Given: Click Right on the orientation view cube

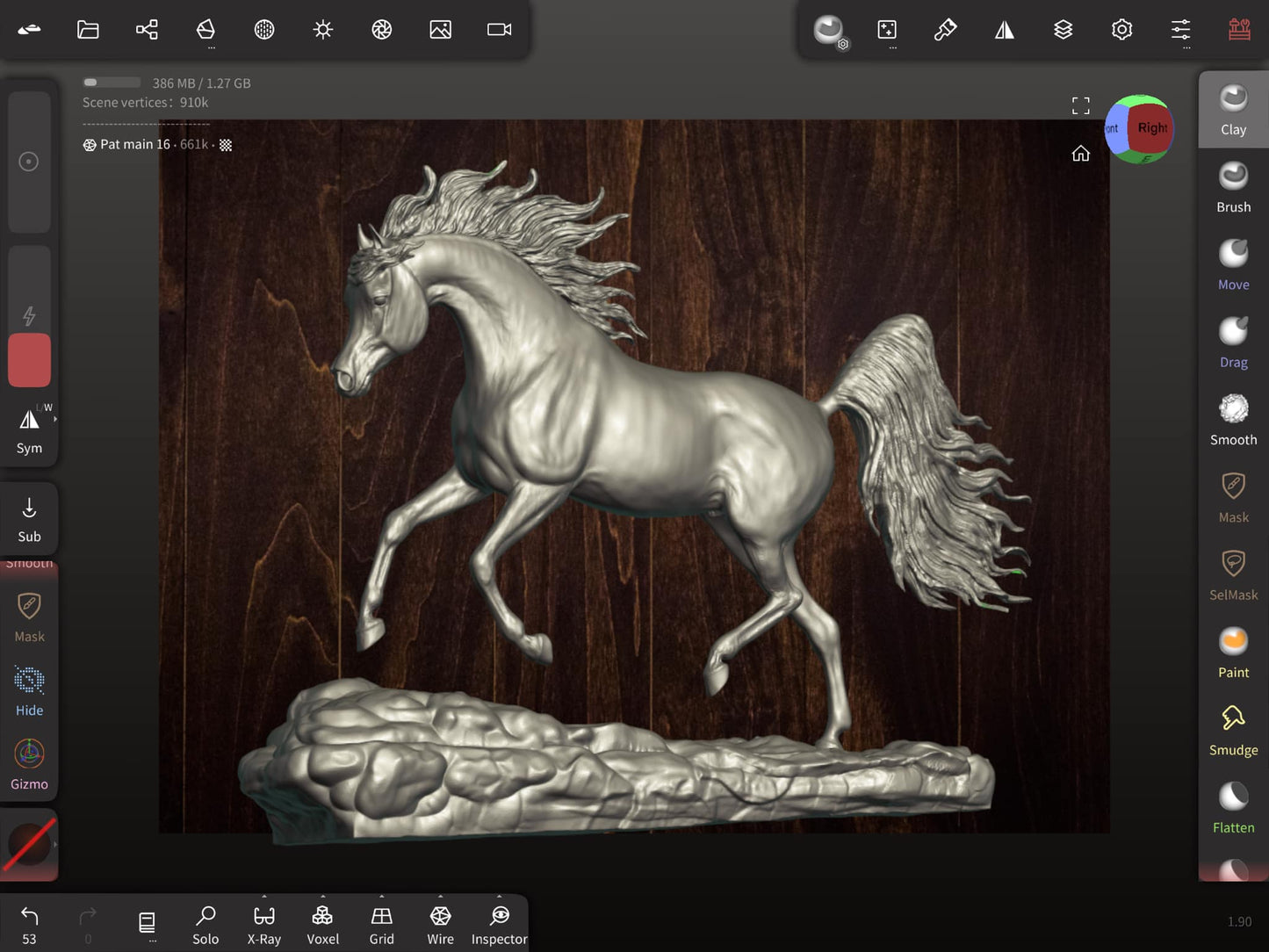Looking at the screenshot, I should click(1151, 127).
